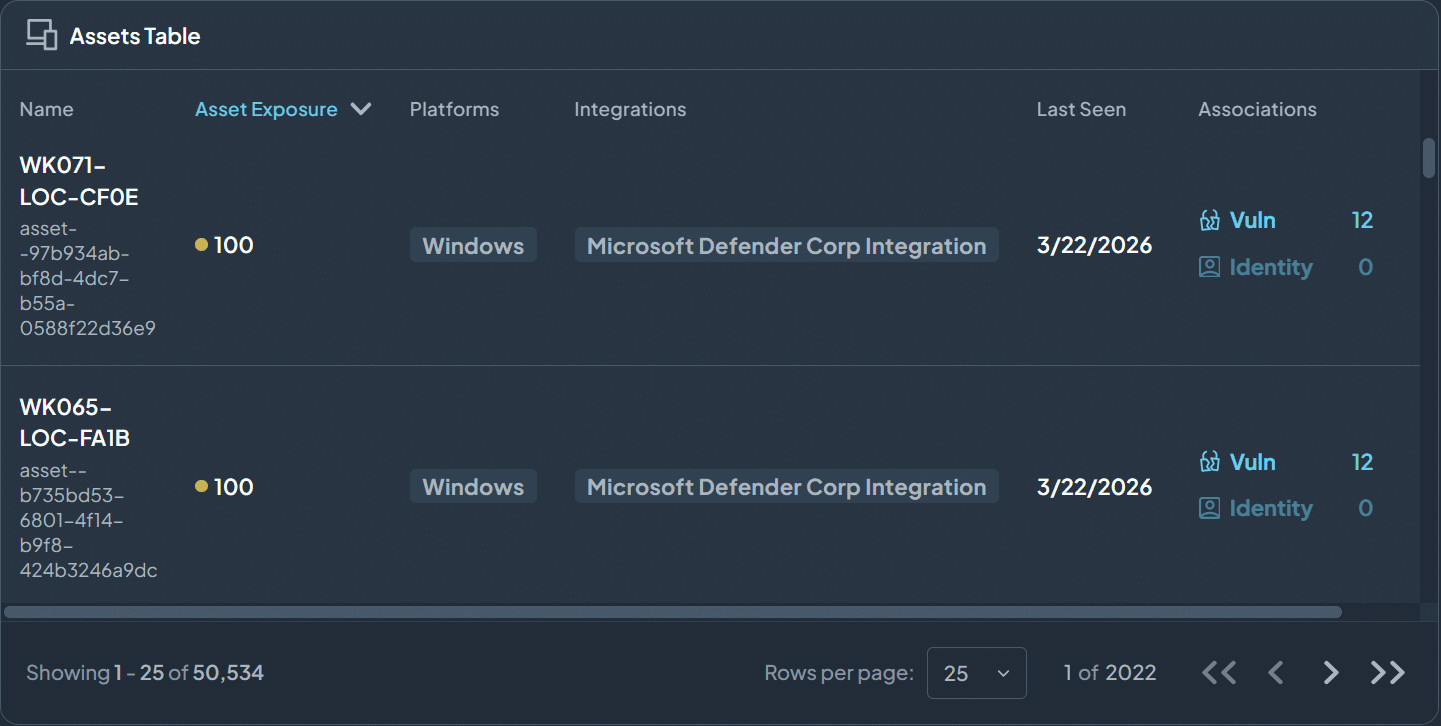Screen dimensions: 1441x726
Task: Open the Rows per page dropdown
Action: point(976,672)
